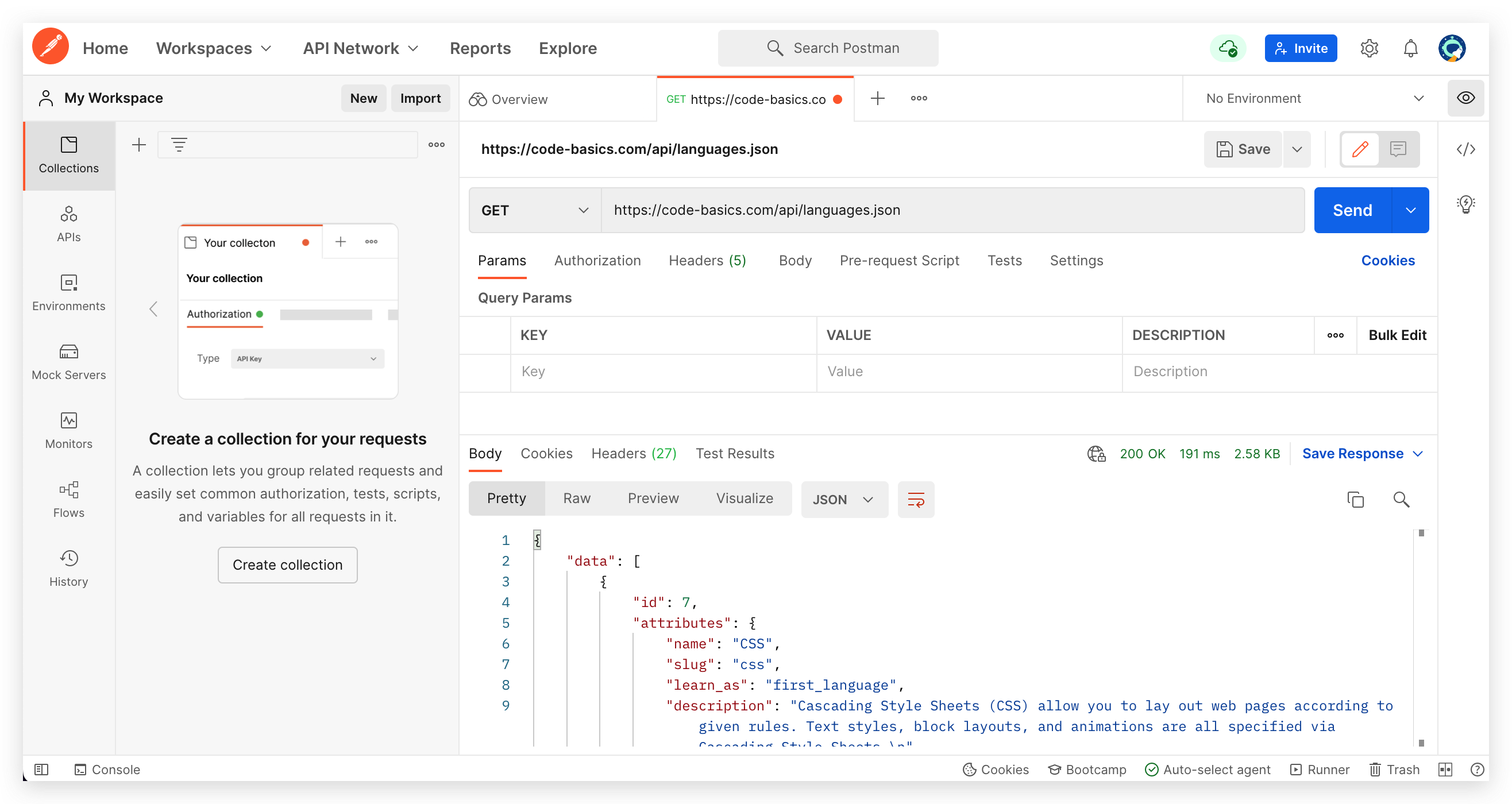Switch to the Authorization request tab
This screenshot has height=804, width=1512.
click(597, 261)
